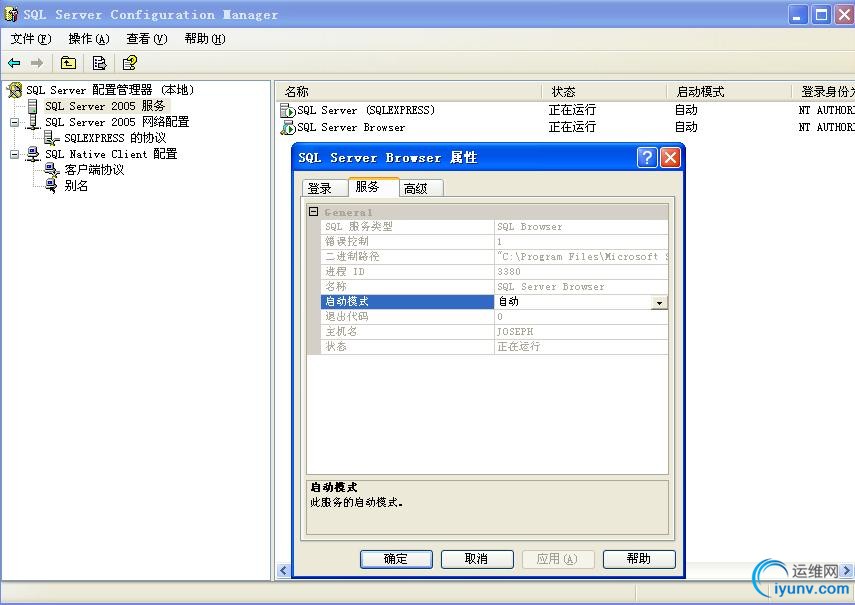Screen dimensions: 855x605
Task: Click the SQL Server 2005 网络配置 tree icon
Action: [33, 122]
